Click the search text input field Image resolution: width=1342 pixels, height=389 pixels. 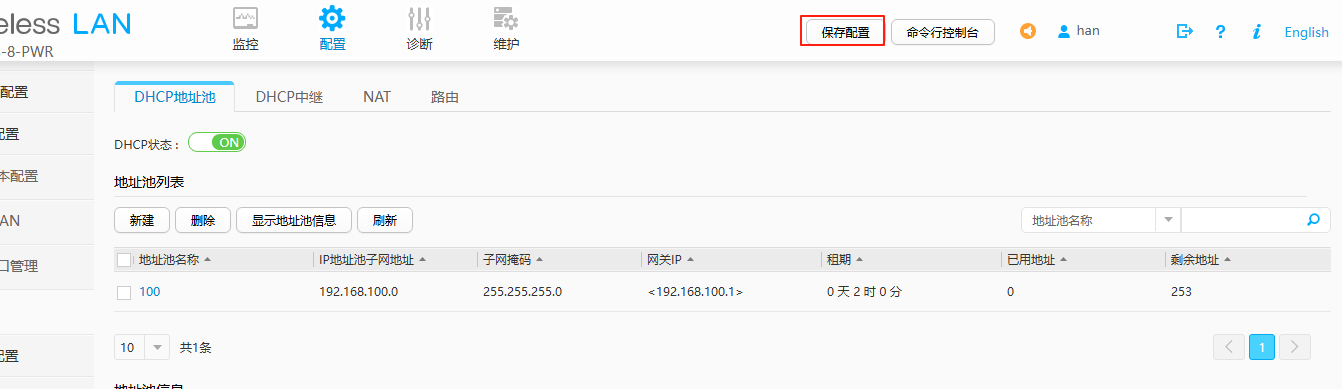point(1242,220)
